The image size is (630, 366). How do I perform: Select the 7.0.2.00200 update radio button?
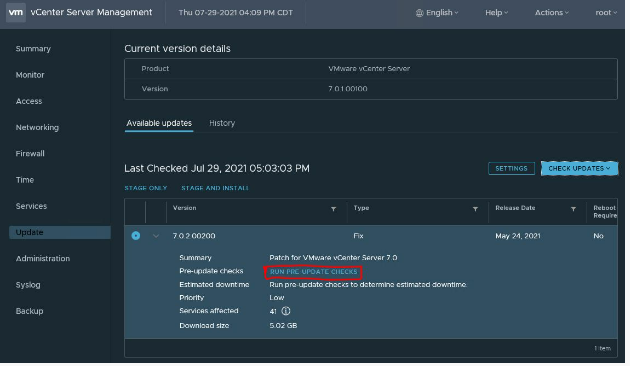pyautogui.click(x=136, y=236)
